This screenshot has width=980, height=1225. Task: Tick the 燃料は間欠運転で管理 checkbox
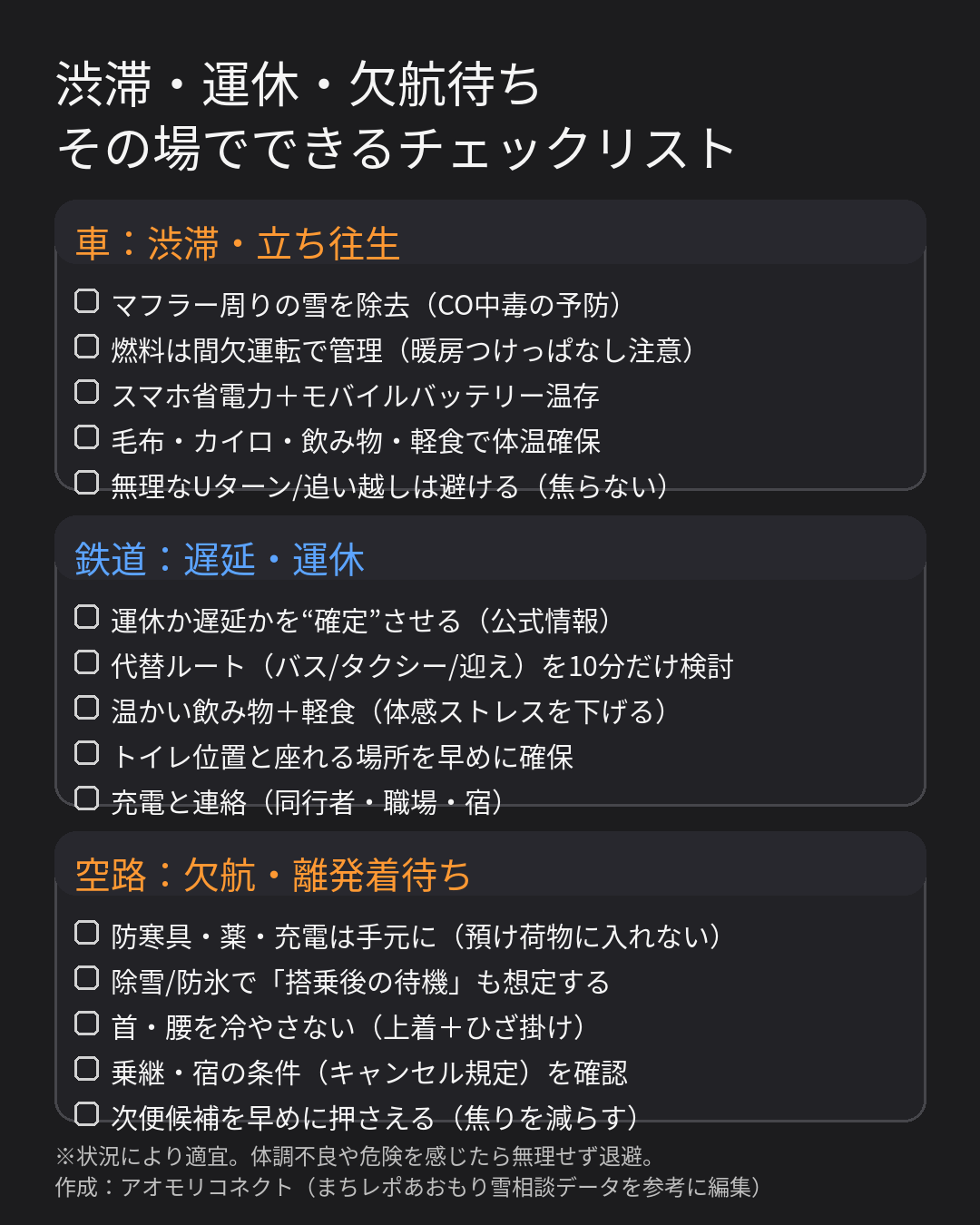86,347
